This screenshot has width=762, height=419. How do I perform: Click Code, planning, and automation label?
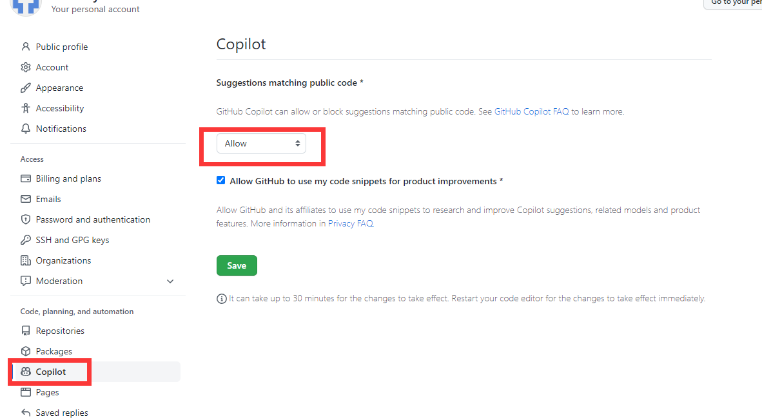[x=77, y=311]
